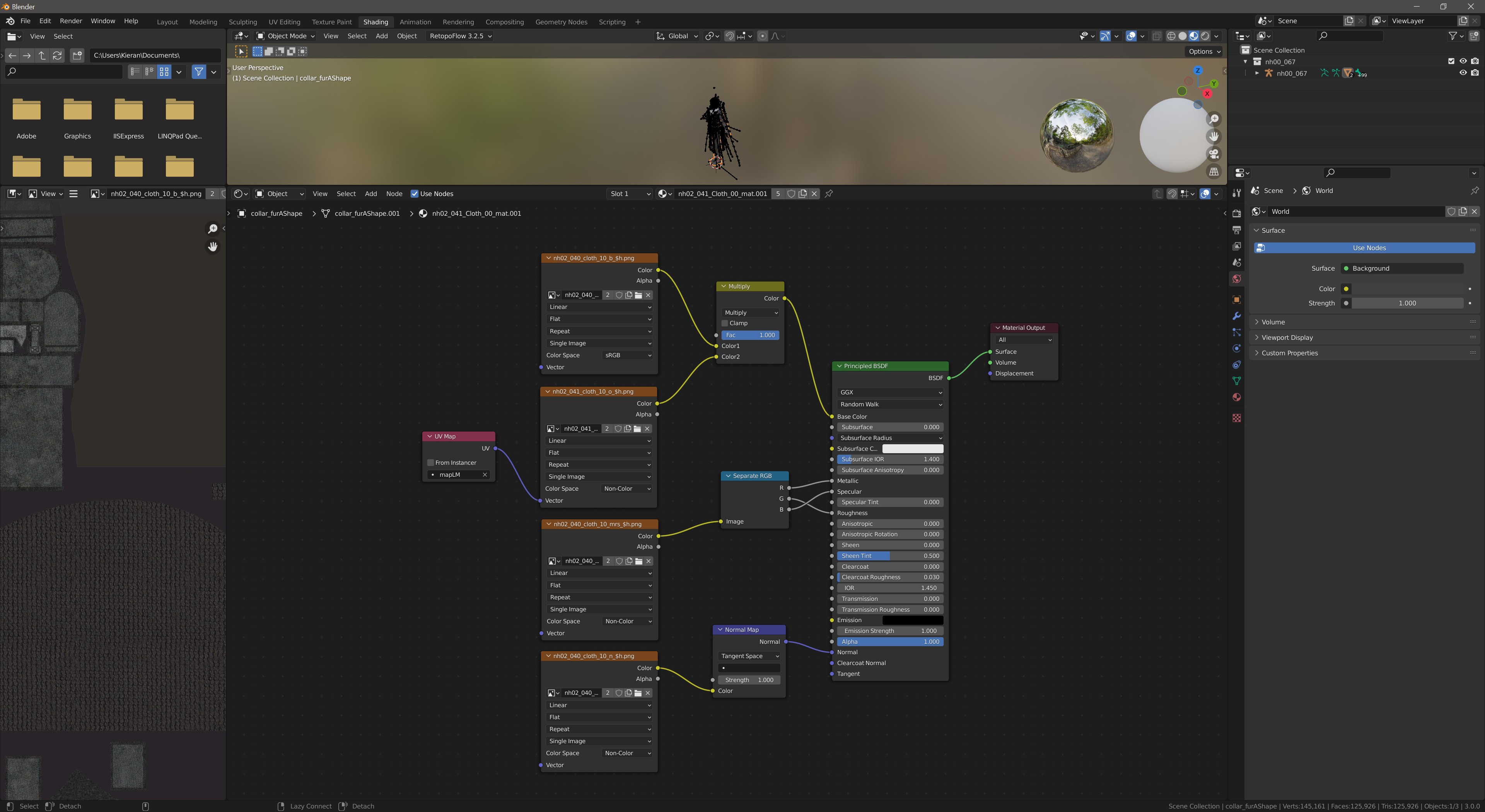The width and height of the screenshot is (1485, 812).
Task: Click the camera view icon in viewport
Action: click(x=1214, y=154)
